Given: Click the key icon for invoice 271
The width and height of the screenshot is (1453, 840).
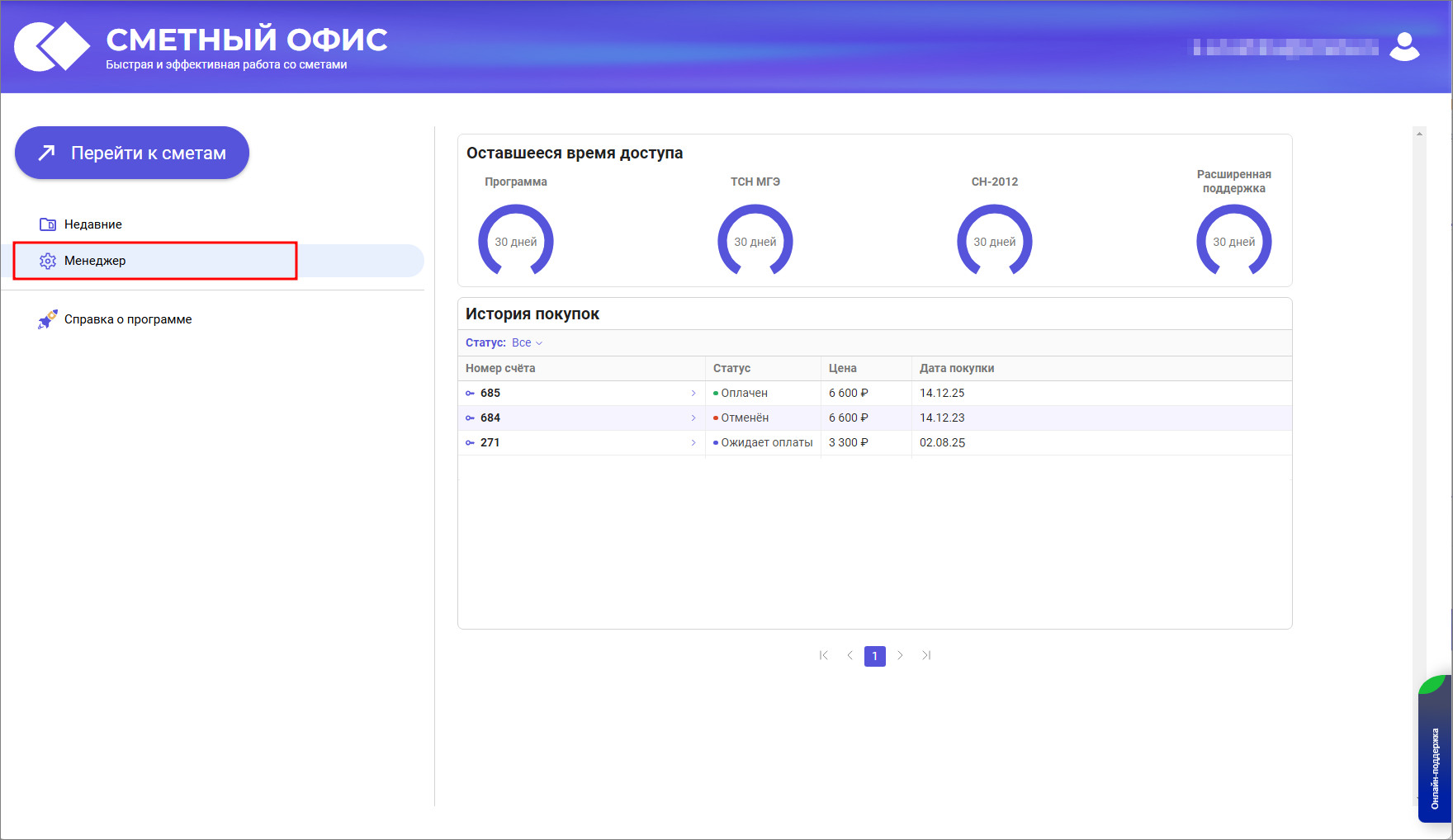Looking at the screenshot, I should pyautogui.click(x=470, y=443).
